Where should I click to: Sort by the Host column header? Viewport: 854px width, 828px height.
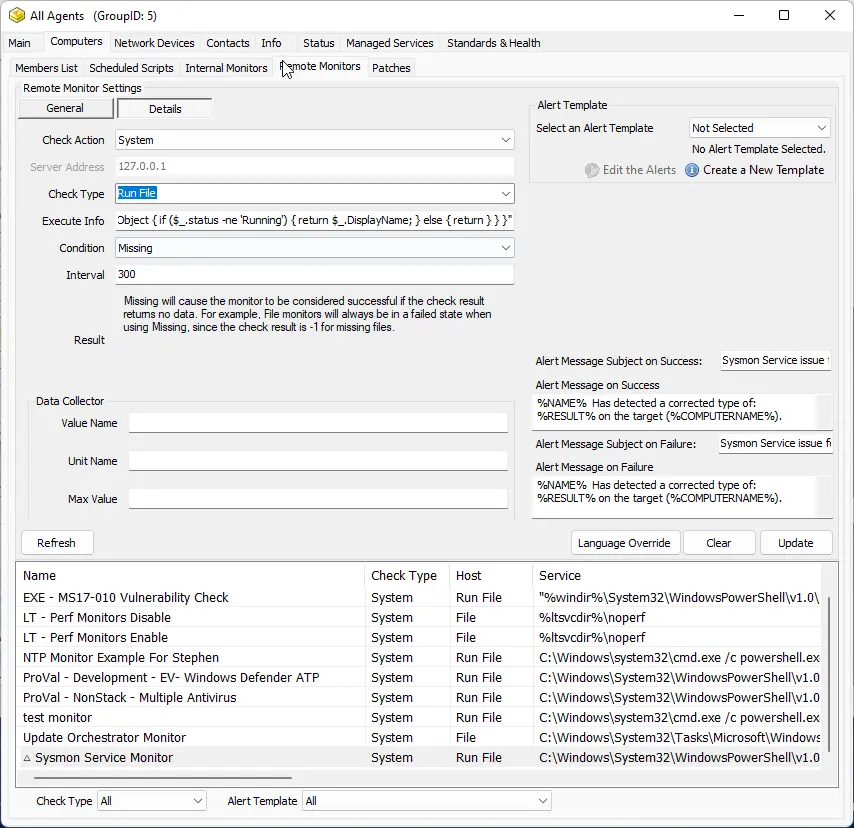click(490, 575)
